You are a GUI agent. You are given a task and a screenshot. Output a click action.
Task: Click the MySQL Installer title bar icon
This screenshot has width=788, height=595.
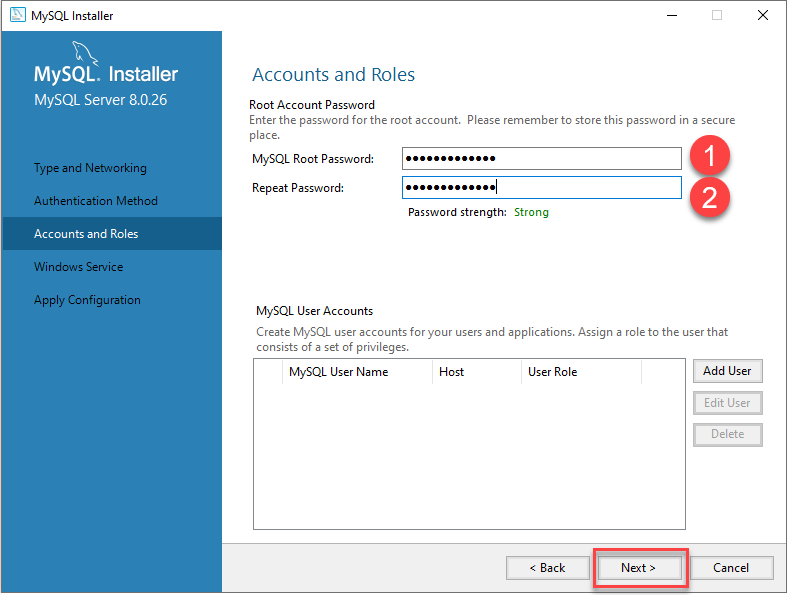click(17, 15)
